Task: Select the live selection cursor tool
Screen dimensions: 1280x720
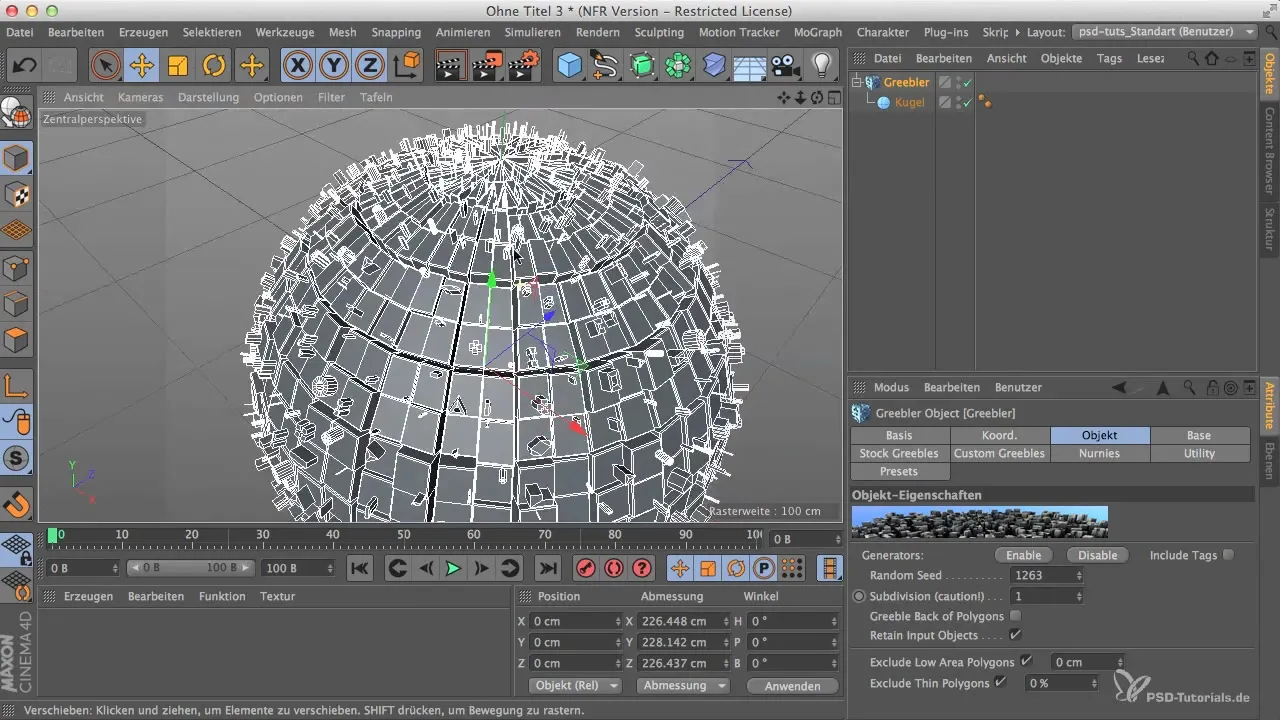Action: [x=105, y=66]
